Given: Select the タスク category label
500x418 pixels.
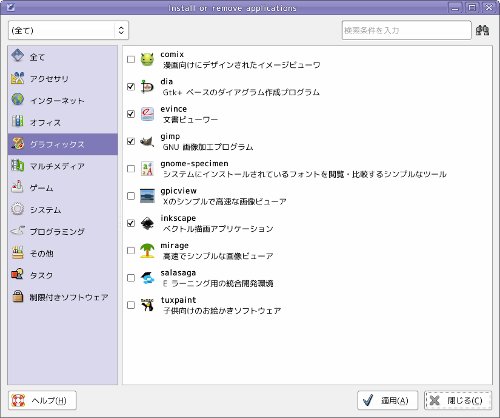Looking at the screenshot, I should pyautogui.click(x=41, y=275).
